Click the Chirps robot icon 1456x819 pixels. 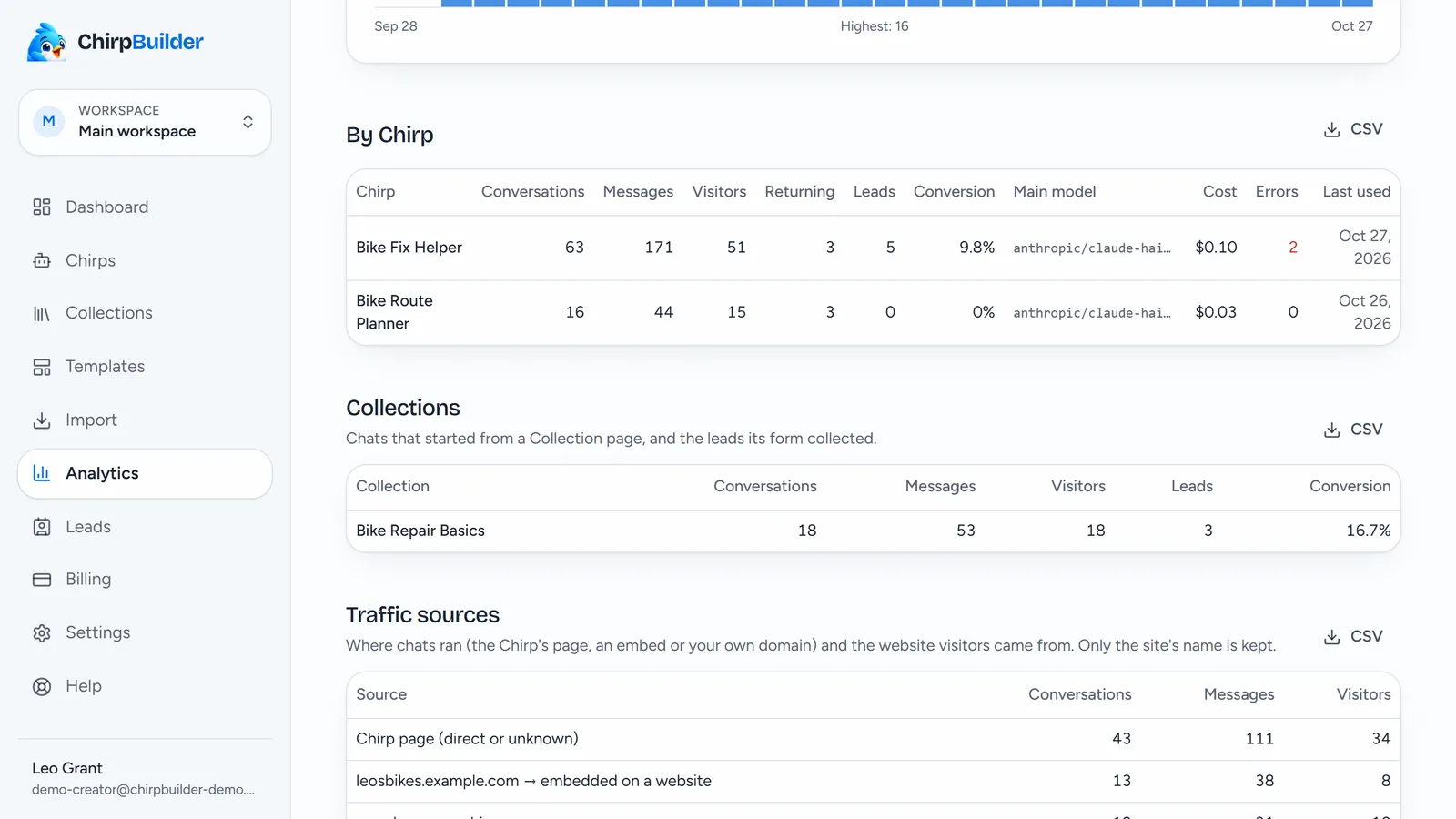42,261
